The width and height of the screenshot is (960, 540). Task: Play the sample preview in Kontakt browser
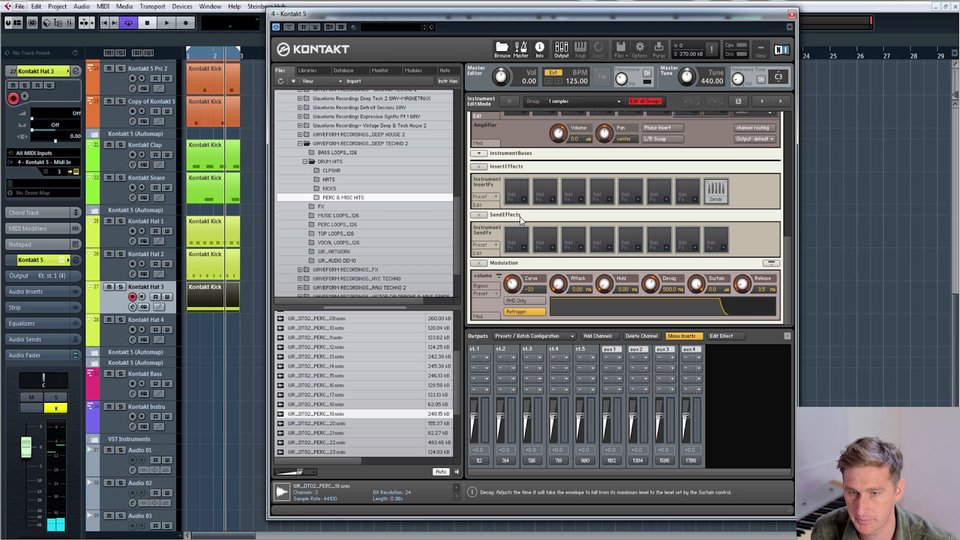282,491
